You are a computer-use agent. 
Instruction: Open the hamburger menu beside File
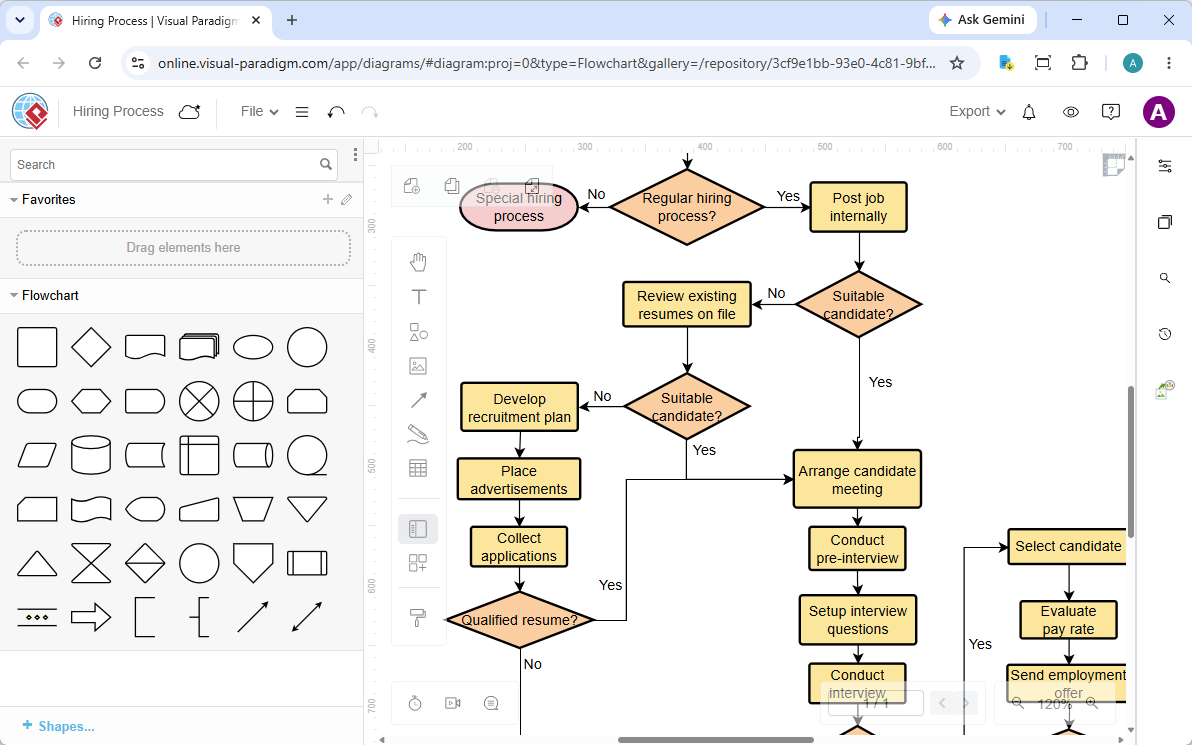302,112
